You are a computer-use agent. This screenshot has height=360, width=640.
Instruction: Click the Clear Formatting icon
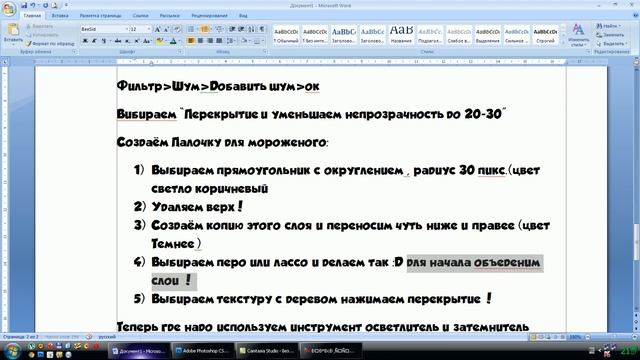click(x=177, y=29)
